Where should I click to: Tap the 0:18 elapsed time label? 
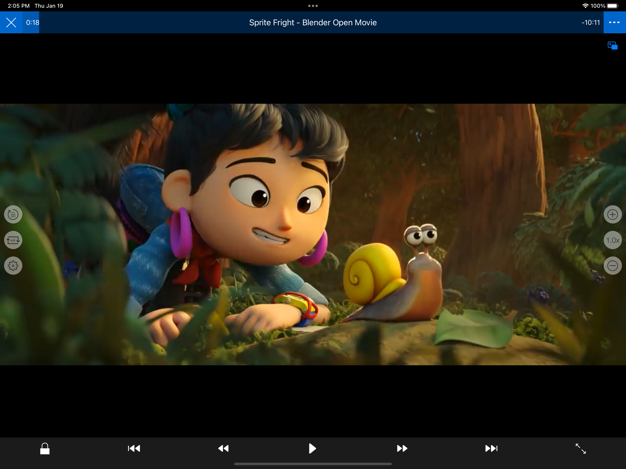(32, 22)
